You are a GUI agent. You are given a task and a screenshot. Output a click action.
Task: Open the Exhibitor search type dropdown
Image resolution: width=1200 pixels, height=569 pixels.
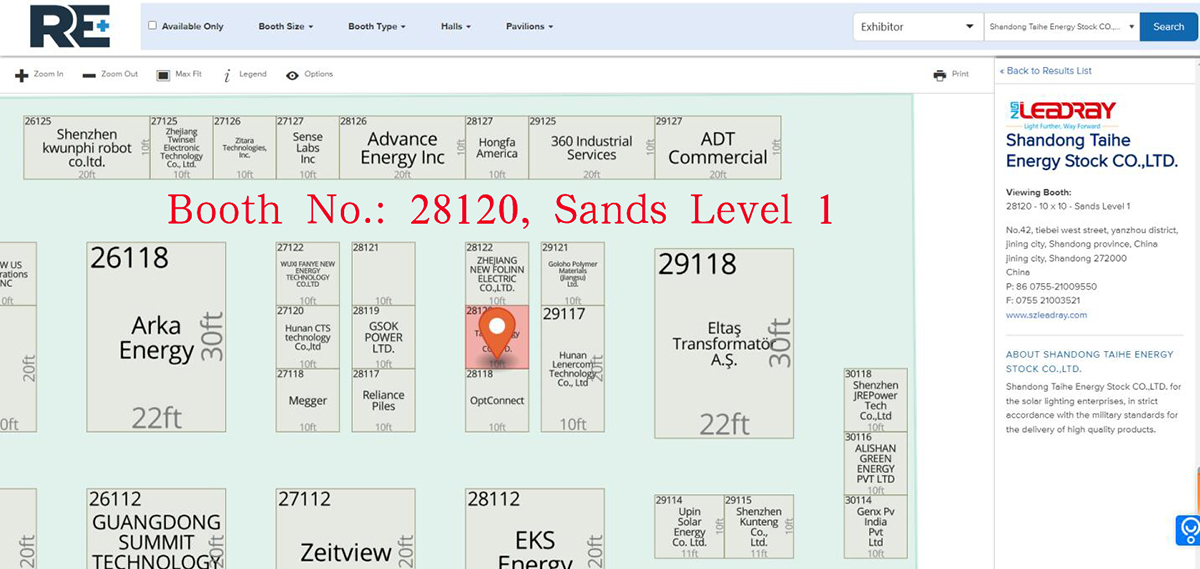[918, 27]
